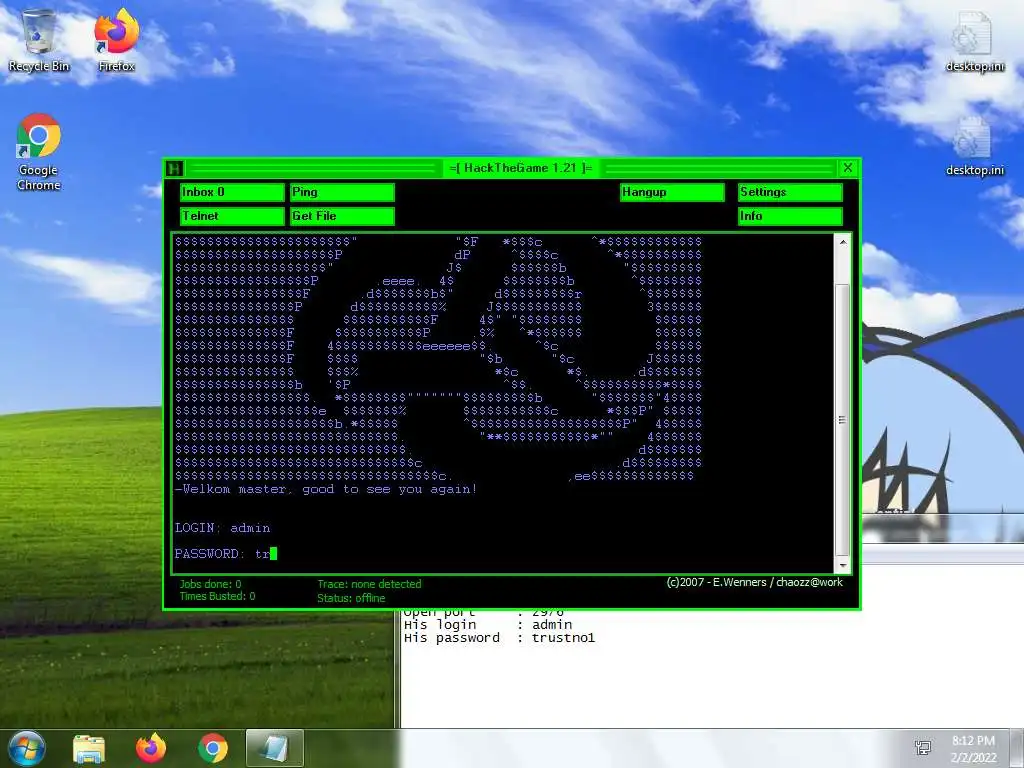Select the upper desktop.ini file icon
This screenshot has width=1024, height=768.
[x=974, y=40]
